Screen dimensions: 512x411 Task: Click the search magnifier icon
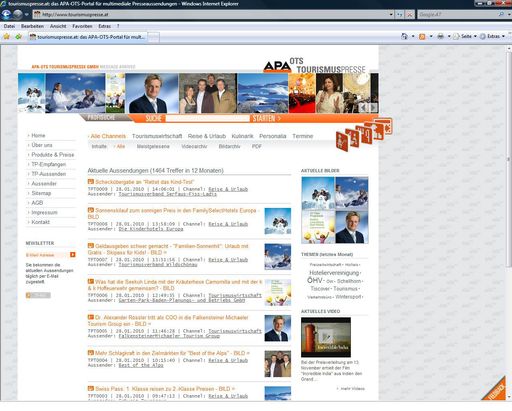coord(501,14)
